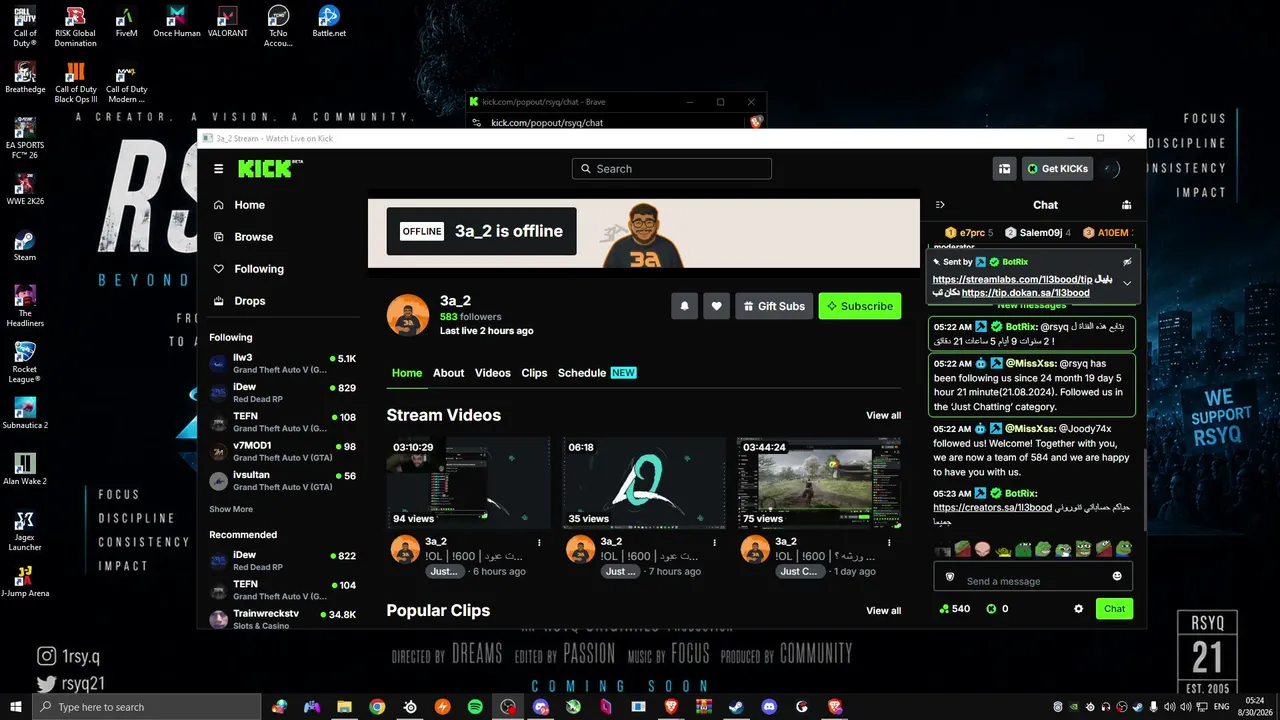This screenshot has height=720, width=1280.
Task: Send message with the Chat button
Action: pos(1114,609)
